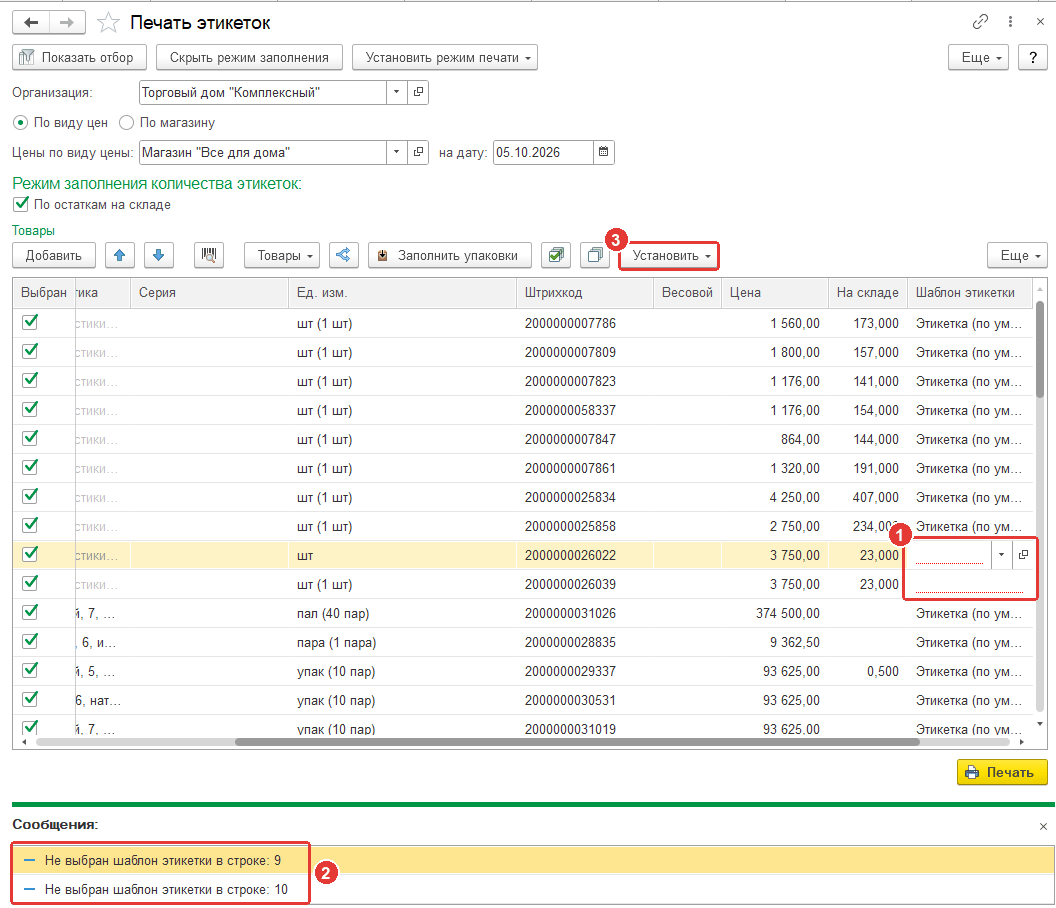This screenshot has height=908, width=1056.
Task: Click the barcode scan search icon
Action: (209, 255)
